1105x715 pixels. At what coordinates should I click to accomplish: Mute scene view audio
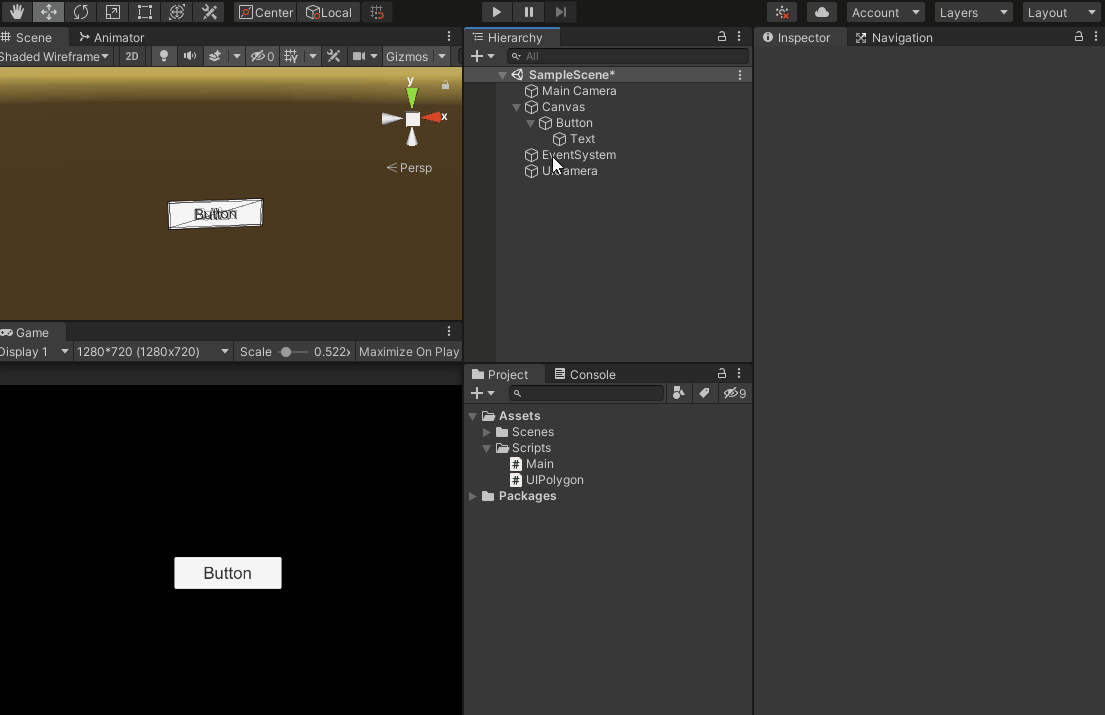click(x=189, y=56)
